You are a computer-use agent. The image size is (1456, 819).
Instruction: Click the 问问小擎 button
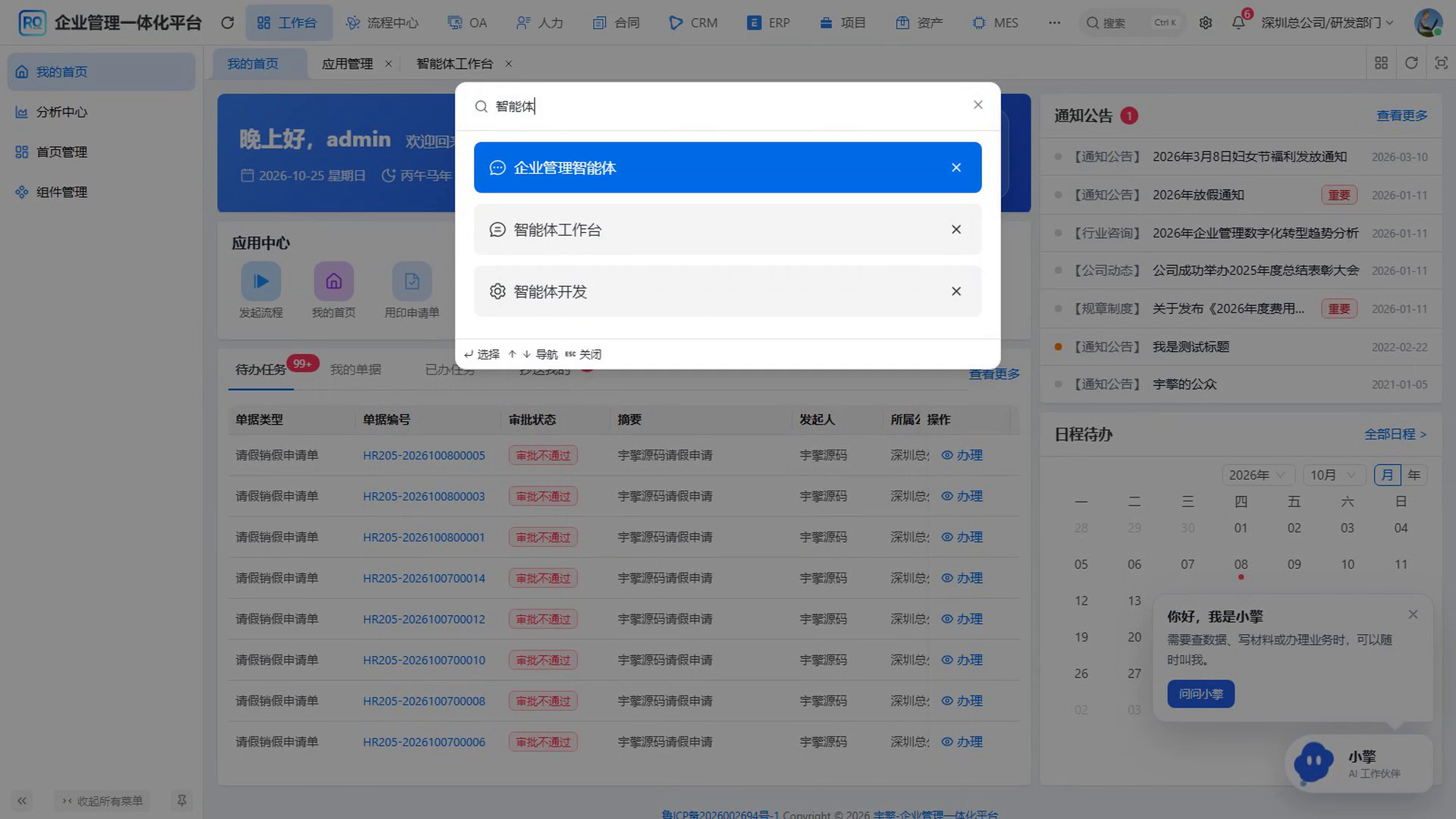1200,694
